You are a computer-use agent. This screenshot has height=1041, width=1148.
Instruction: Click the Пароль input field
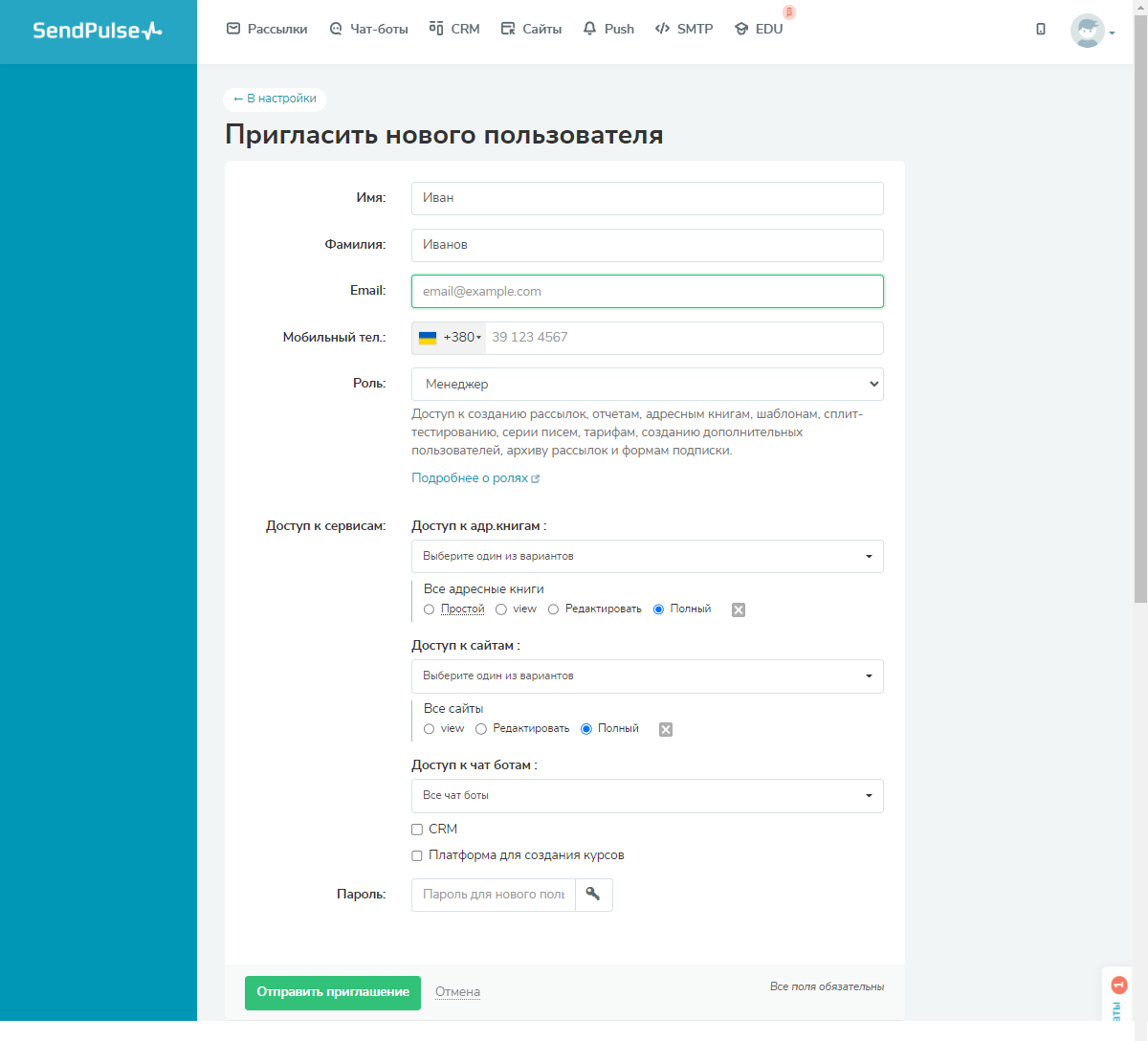point(494,895)
